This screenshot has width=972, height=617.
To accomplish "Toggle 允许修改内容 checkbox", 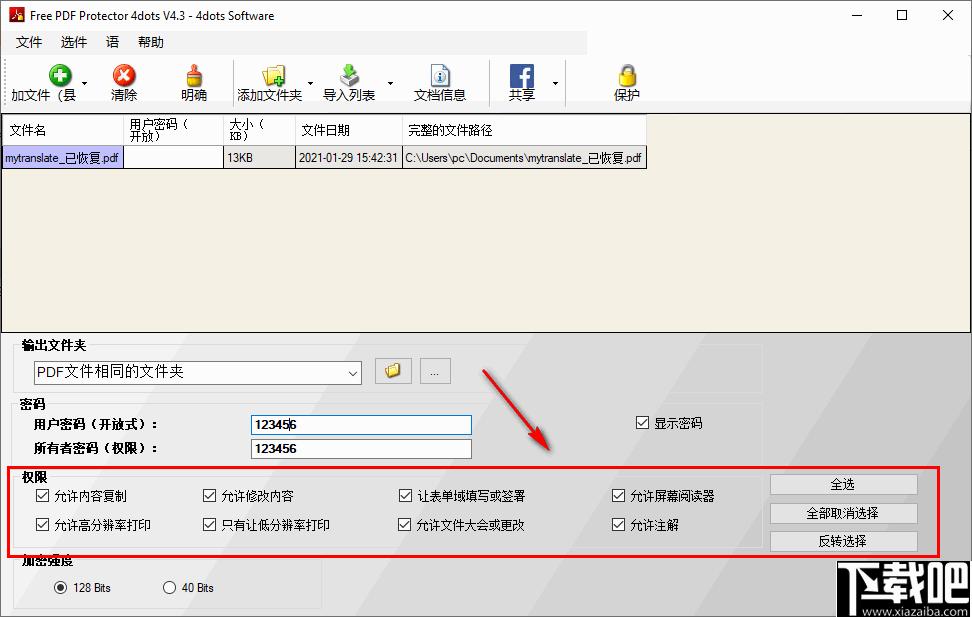I will 209,495.
